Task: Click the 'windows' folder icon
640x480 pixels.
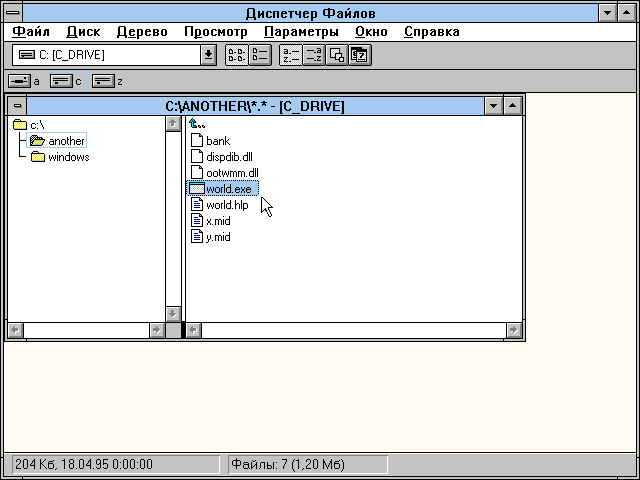Action: pos(38,157)
